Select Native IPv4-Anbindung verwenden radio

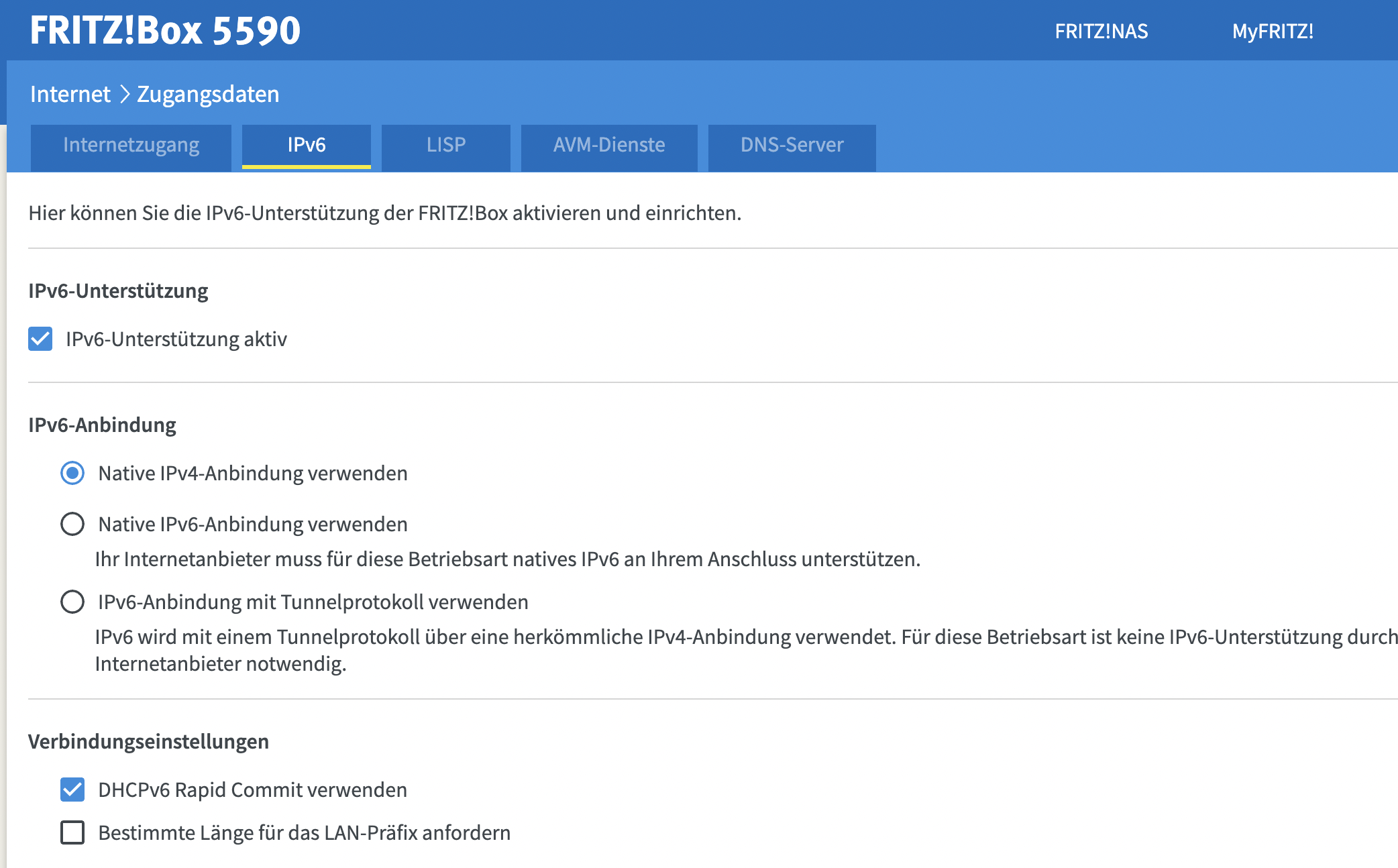[72, 473]
